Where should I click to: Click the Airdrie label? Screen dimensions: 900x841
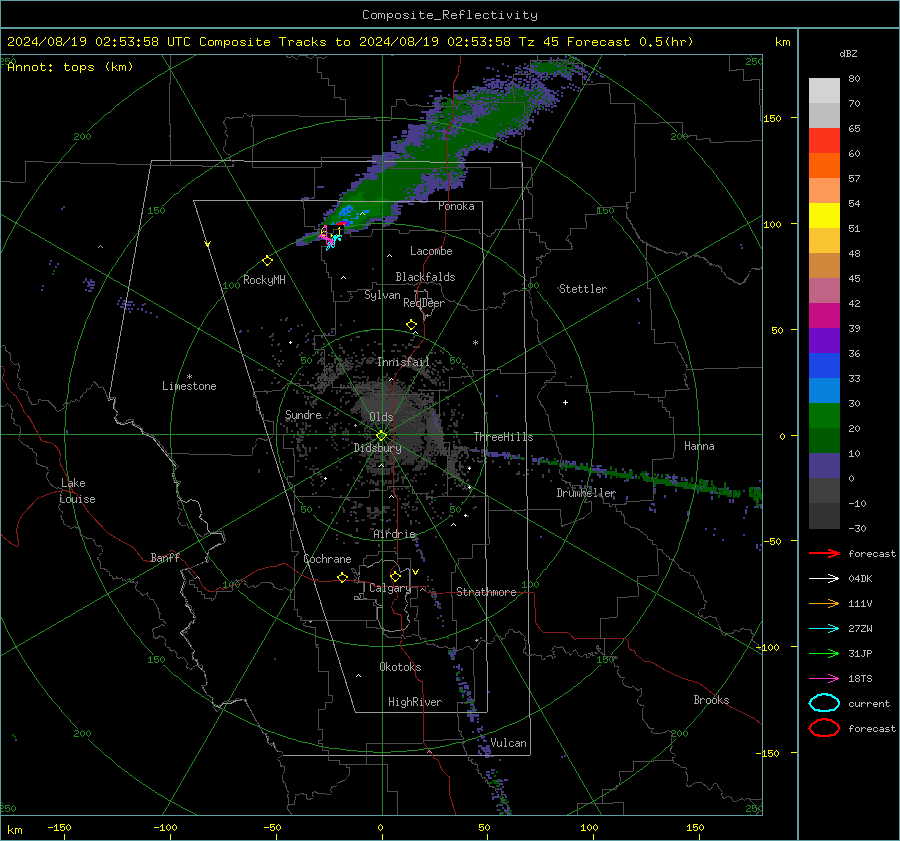tap(394, 534)
